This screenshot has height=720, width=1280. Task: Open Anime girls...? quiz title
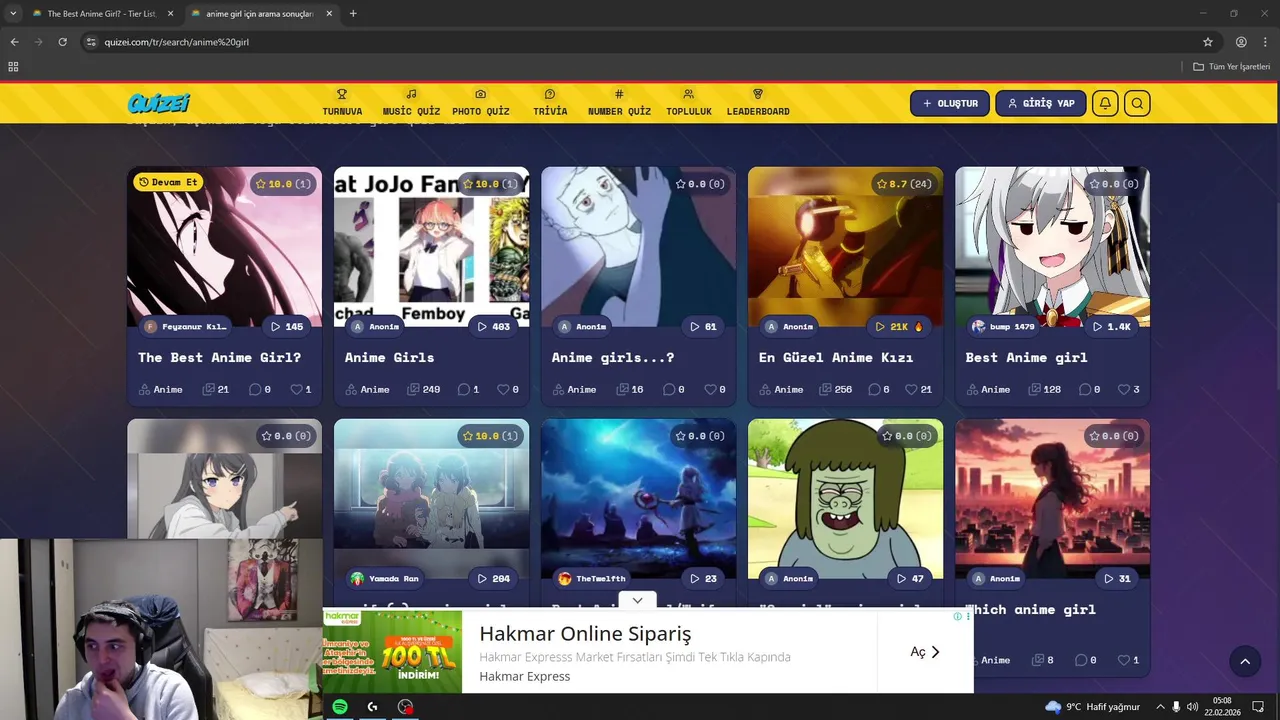pyautogui.click(x=613, y=357)
